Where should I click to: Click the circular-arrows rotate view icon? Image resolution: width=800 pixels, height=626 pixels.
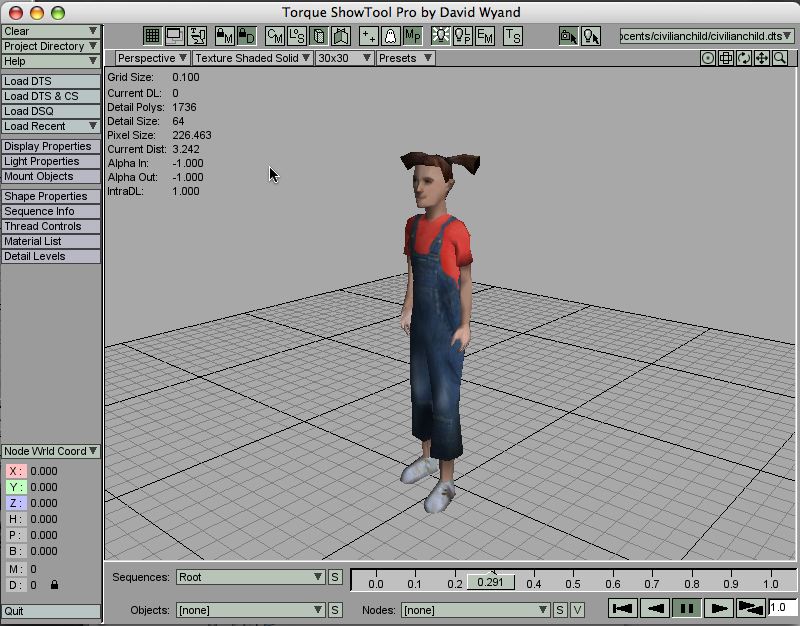(743, 58)
